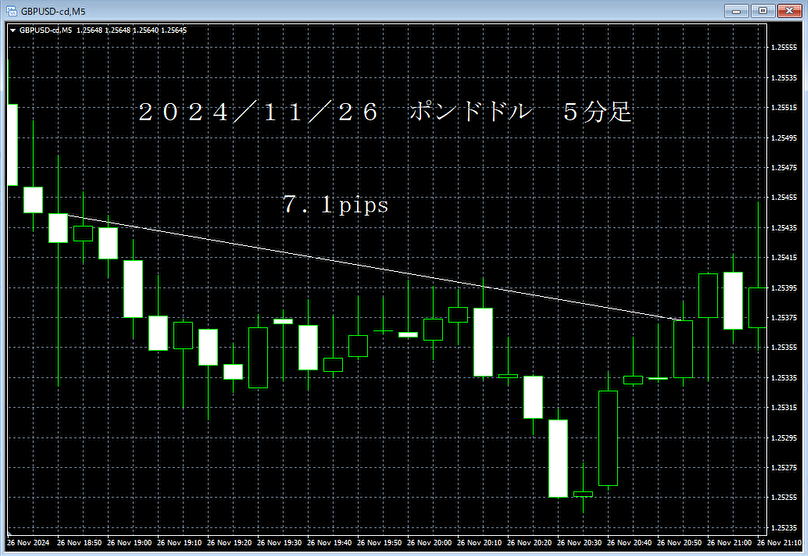The width and height of the screenshot is (808, 556).
Task: Click the 1.25235 price axis label
Action: click(784, 528)
